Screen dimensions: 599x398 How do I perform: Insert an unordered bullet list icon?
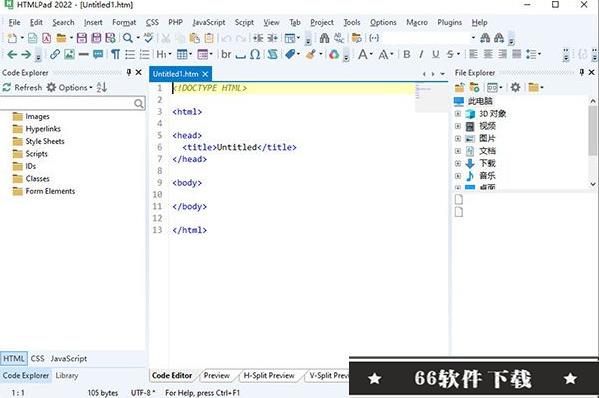point(130,54)
